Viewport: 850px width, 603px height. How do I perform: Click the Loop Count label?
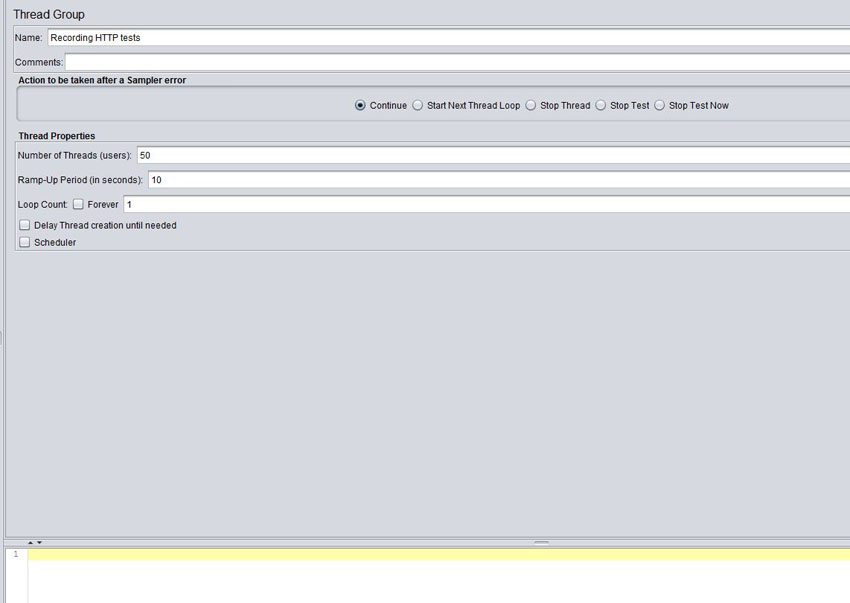pos(42,204)
